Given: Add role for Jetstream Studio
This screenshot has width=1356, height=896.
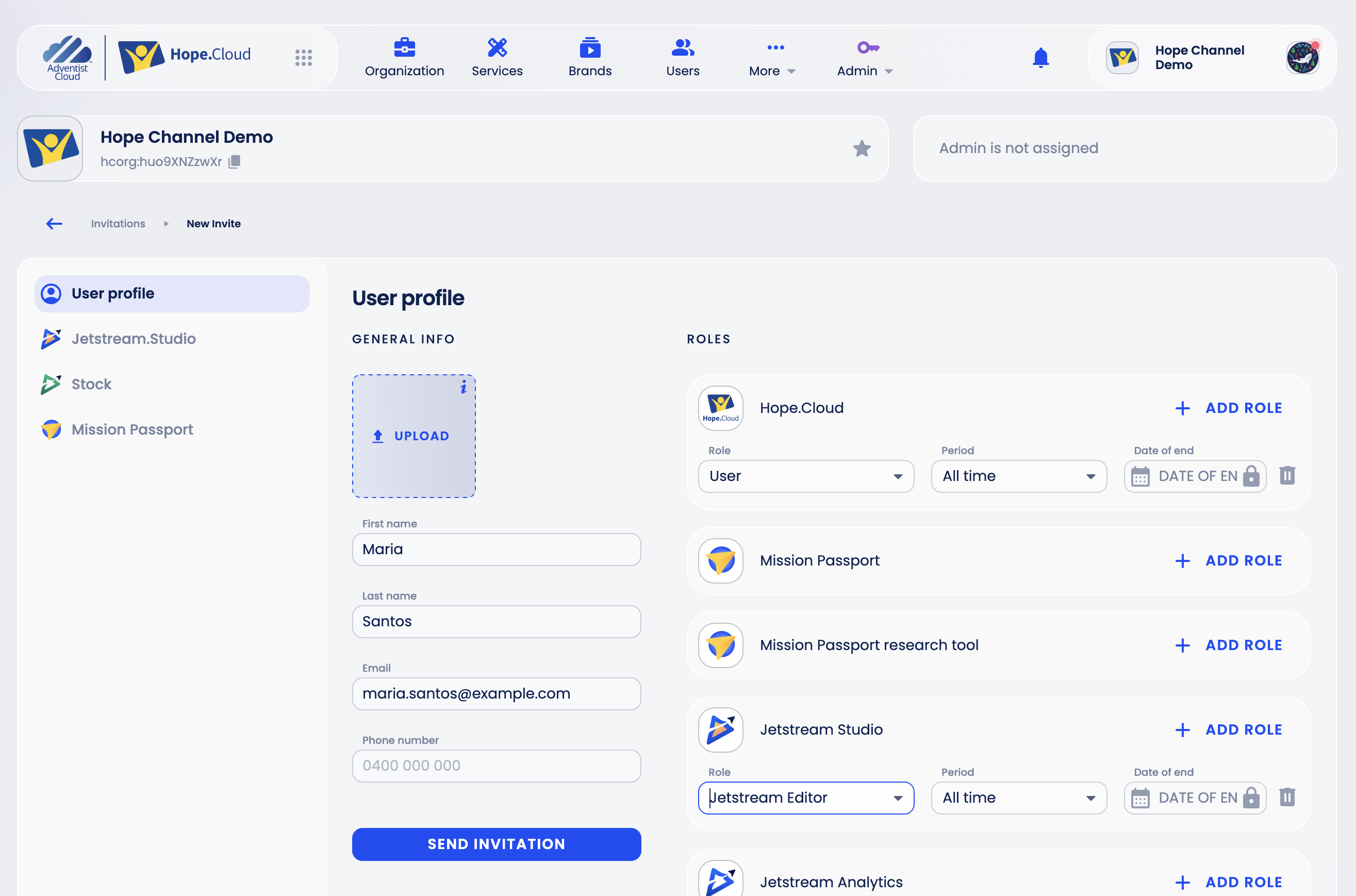Looking at the screenshot, I should 1228,729.
